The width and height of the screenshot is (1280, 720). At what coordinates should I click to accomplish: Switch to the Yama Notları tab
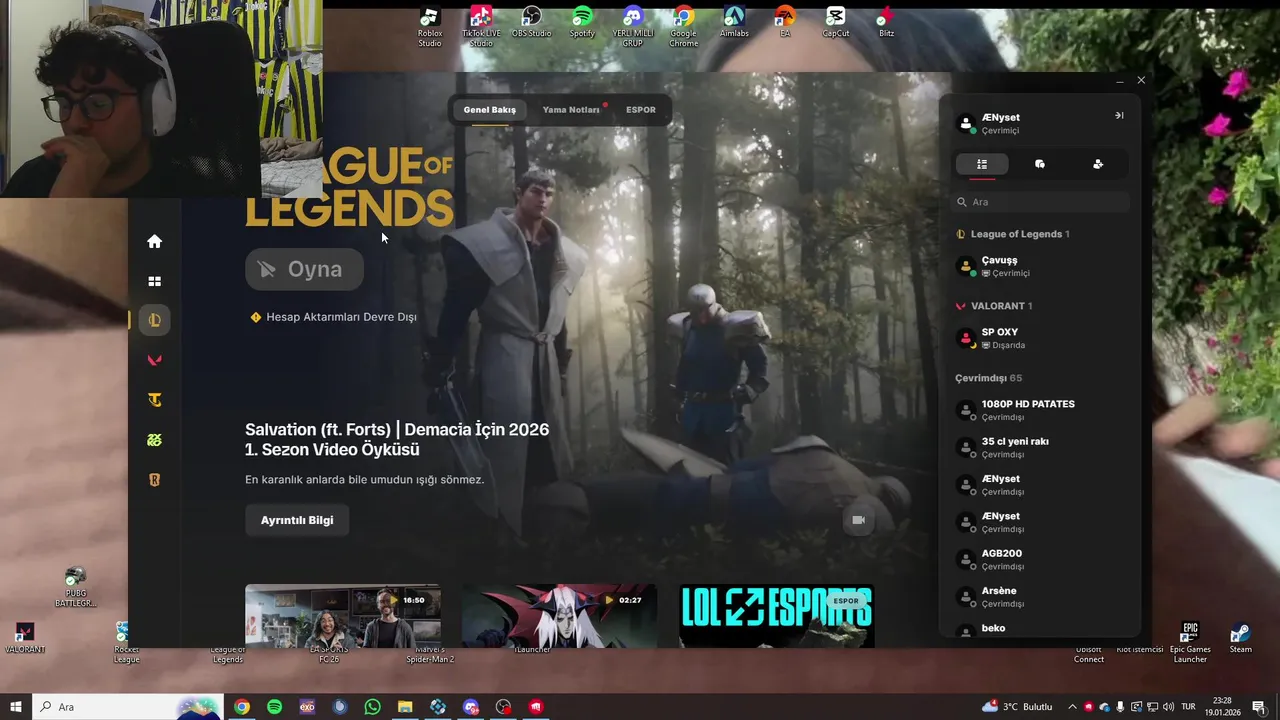[571, 110]
